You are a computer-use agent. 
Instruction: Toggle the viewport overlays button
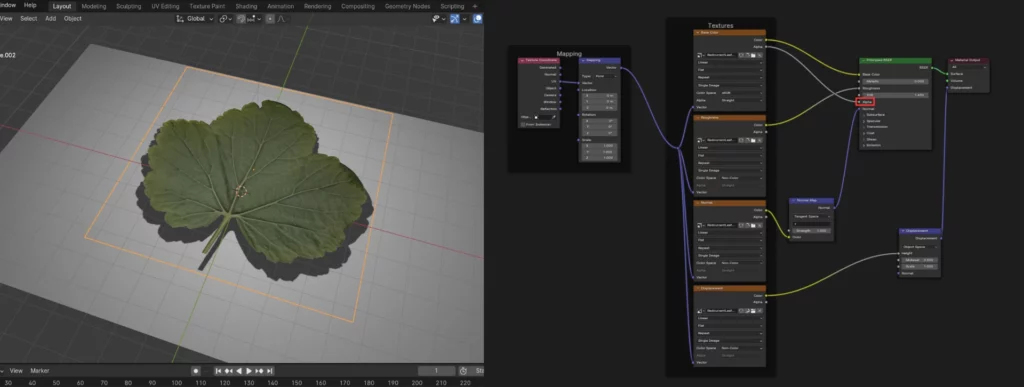coord(478,19)
